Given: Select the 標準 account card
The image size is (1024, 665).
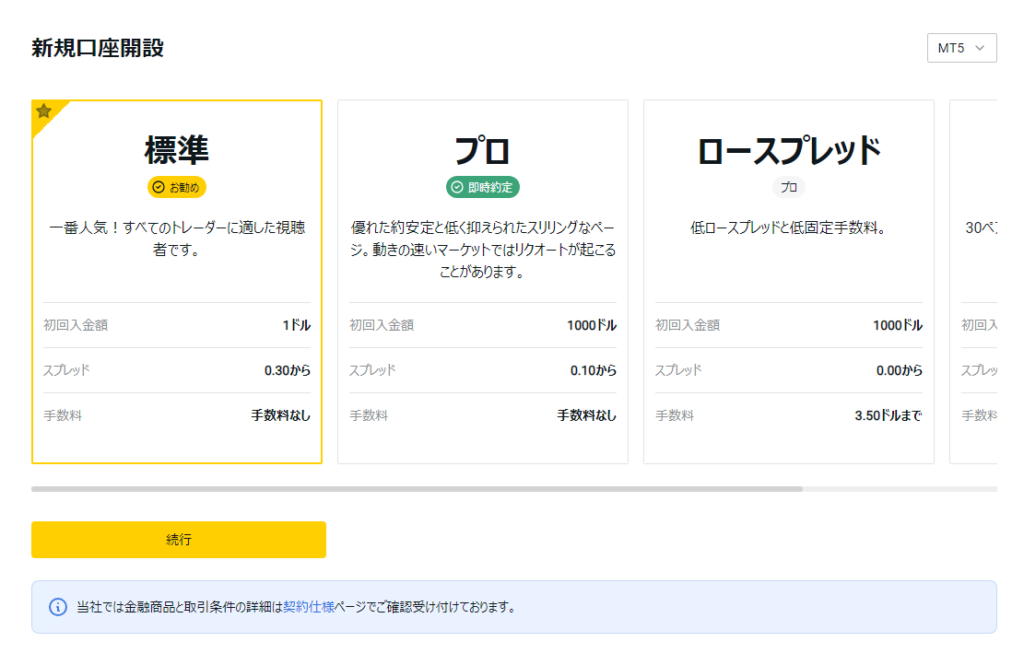Looking at the screenshot, I should [x=177, y=281].
